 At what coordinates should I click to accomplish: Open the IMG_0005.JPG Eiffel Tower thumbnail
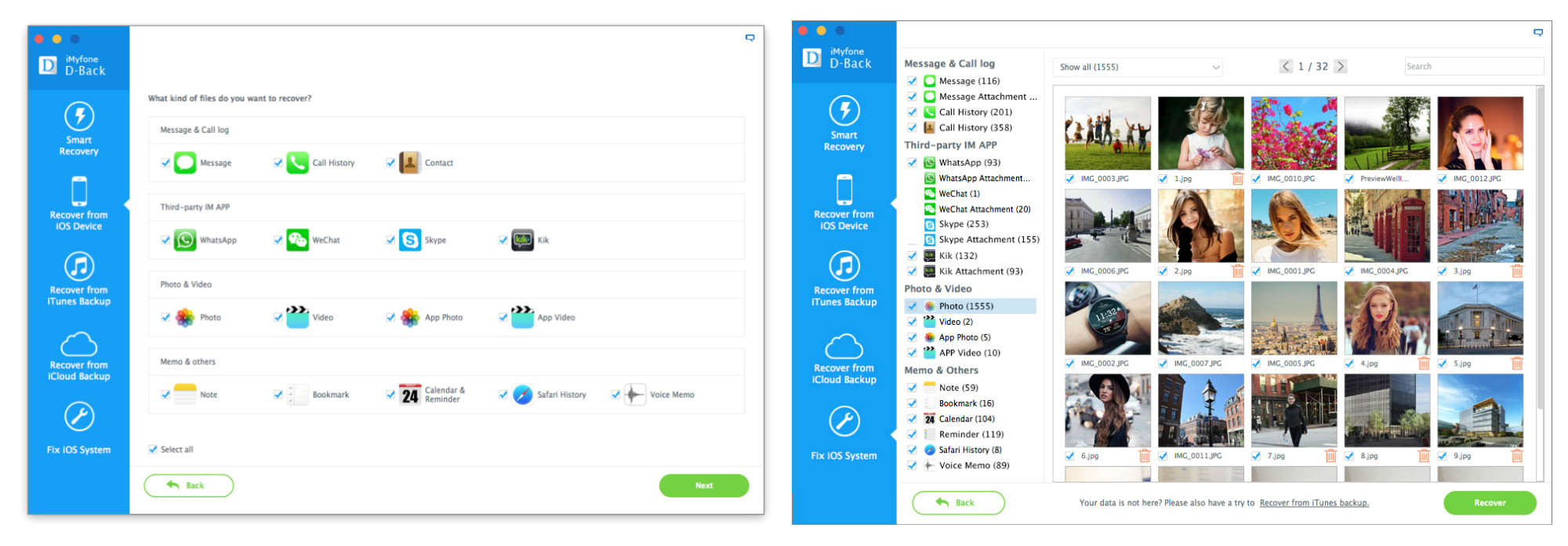click(x=1294, y=318)
